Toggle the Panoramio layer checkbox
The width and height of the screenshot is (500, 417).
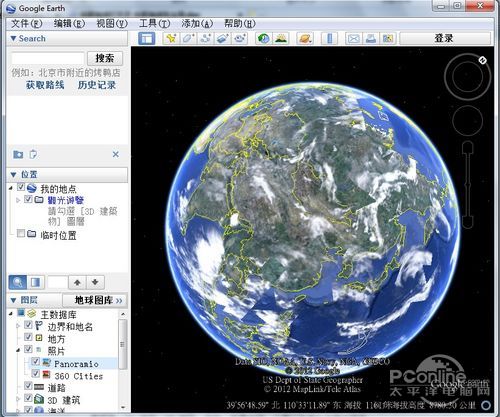pyautogui.click(x=36, y=361)
